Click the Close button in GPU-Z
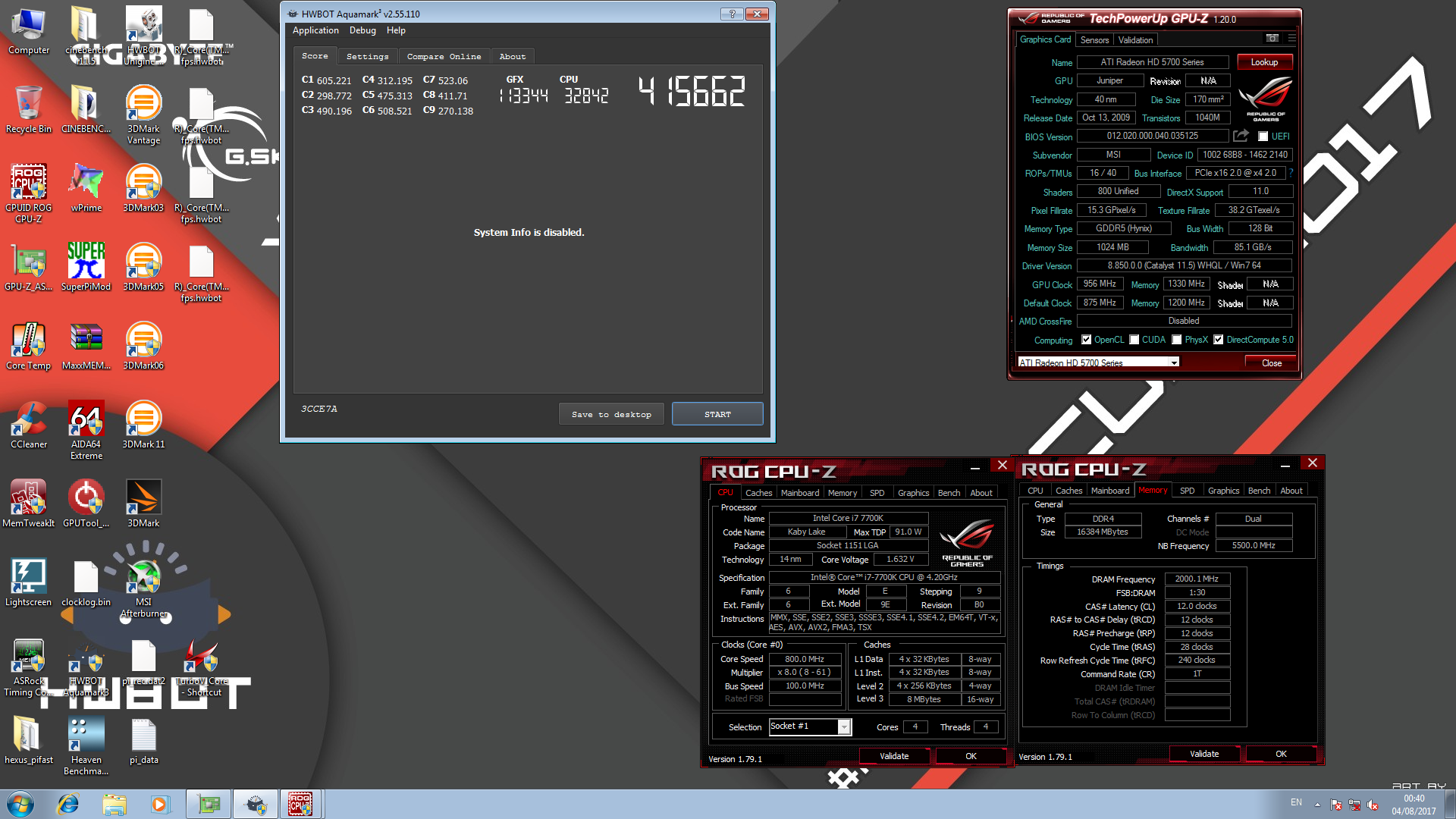This screenshot has height=819, width=1456. pyautogui.click(x=1272, y=363)
